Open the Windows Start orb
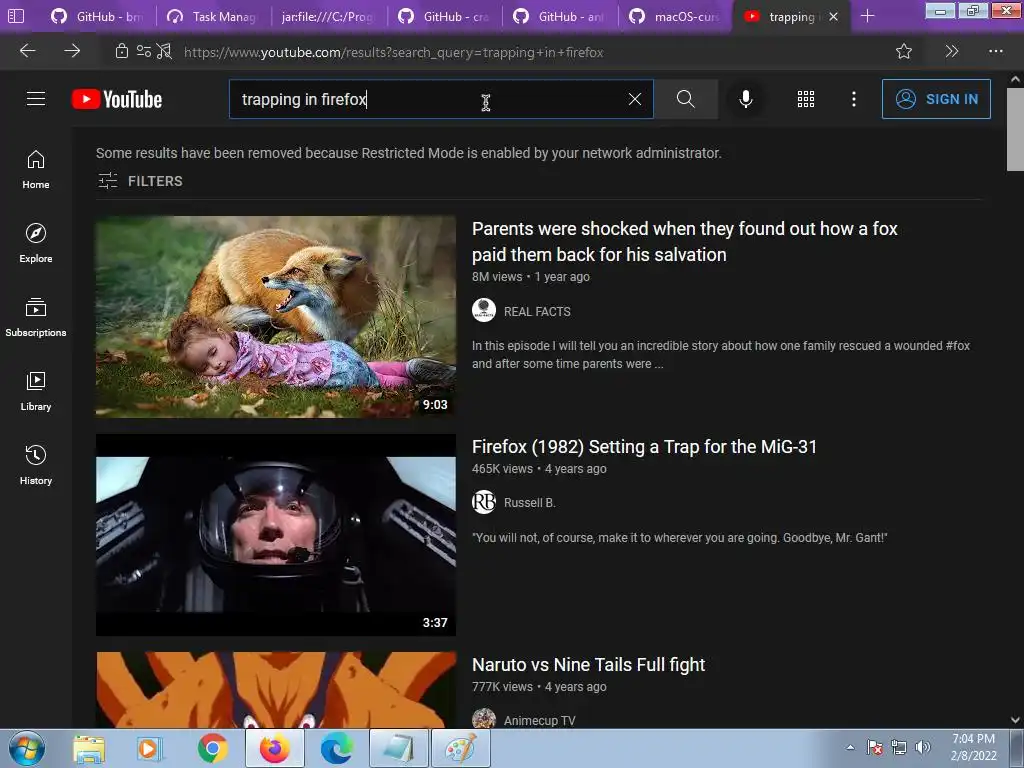 27,748
